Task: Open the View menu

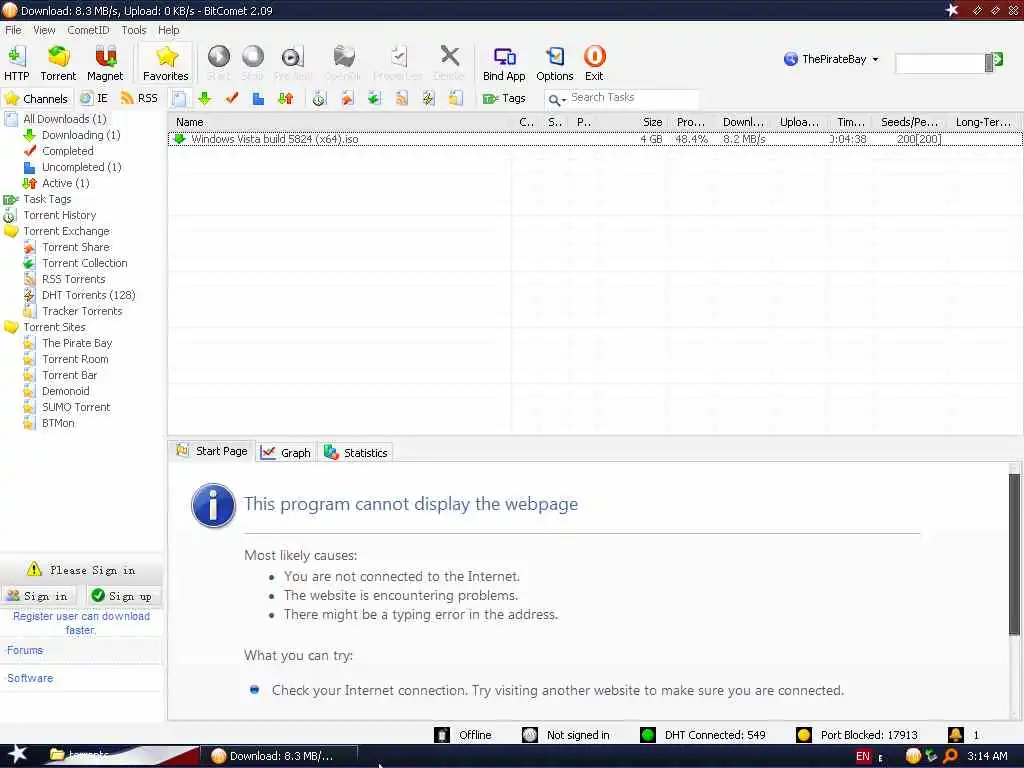Action: pyautogui.click(x=44, y=30)
